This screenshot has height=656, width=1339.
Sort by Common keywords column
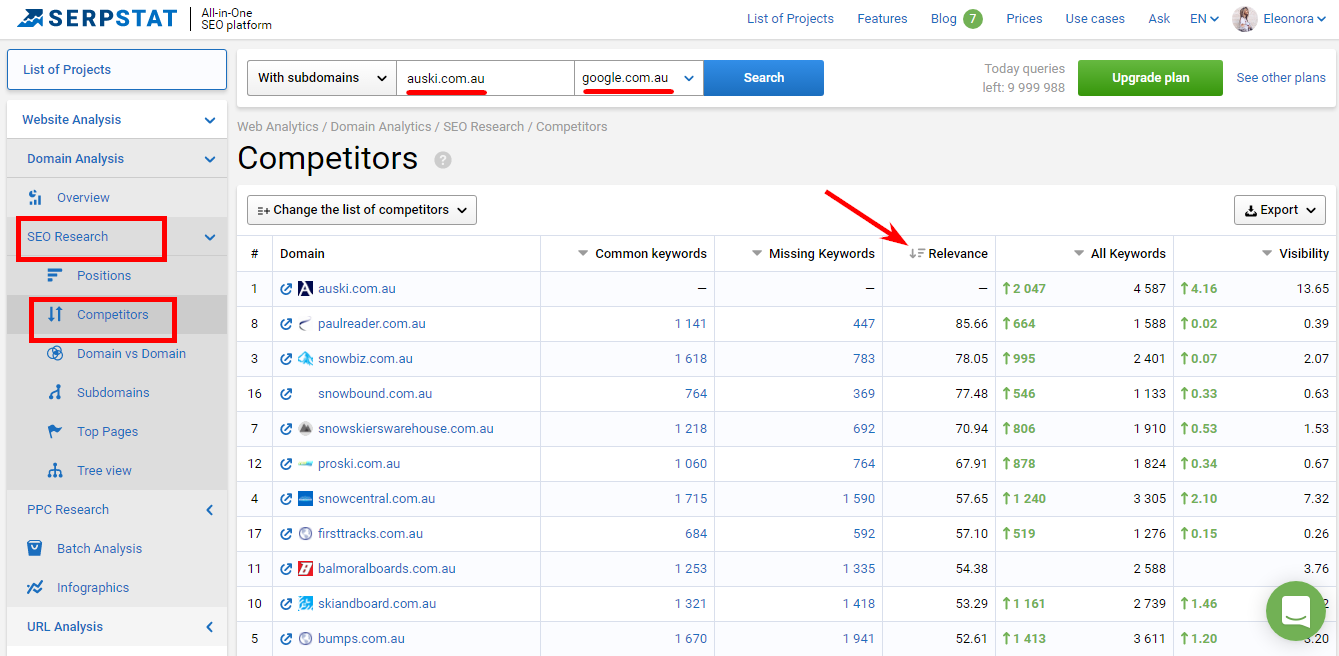(x=643, y=254)
